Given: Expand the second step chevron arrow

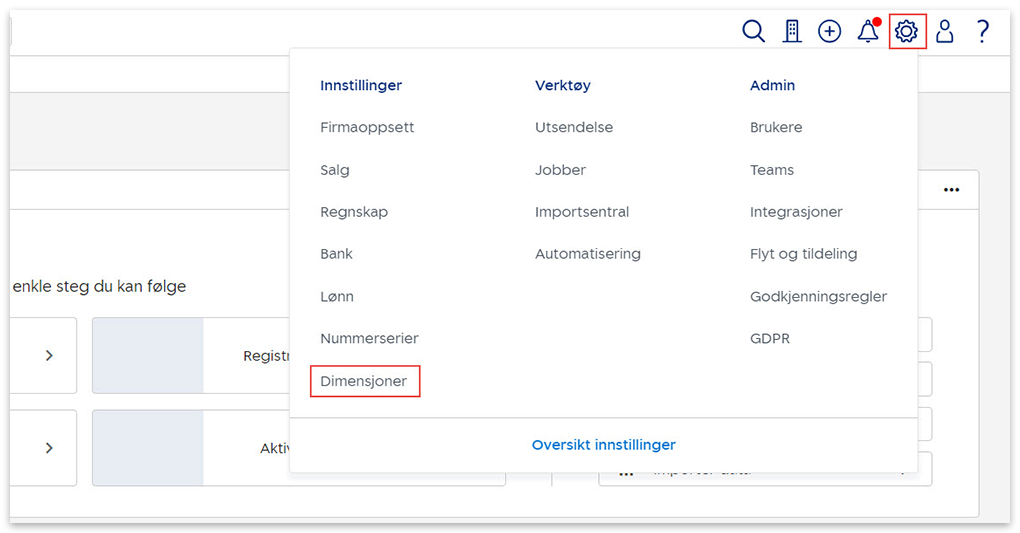Looking at the screenshot, I should click(x=49, y=448).
